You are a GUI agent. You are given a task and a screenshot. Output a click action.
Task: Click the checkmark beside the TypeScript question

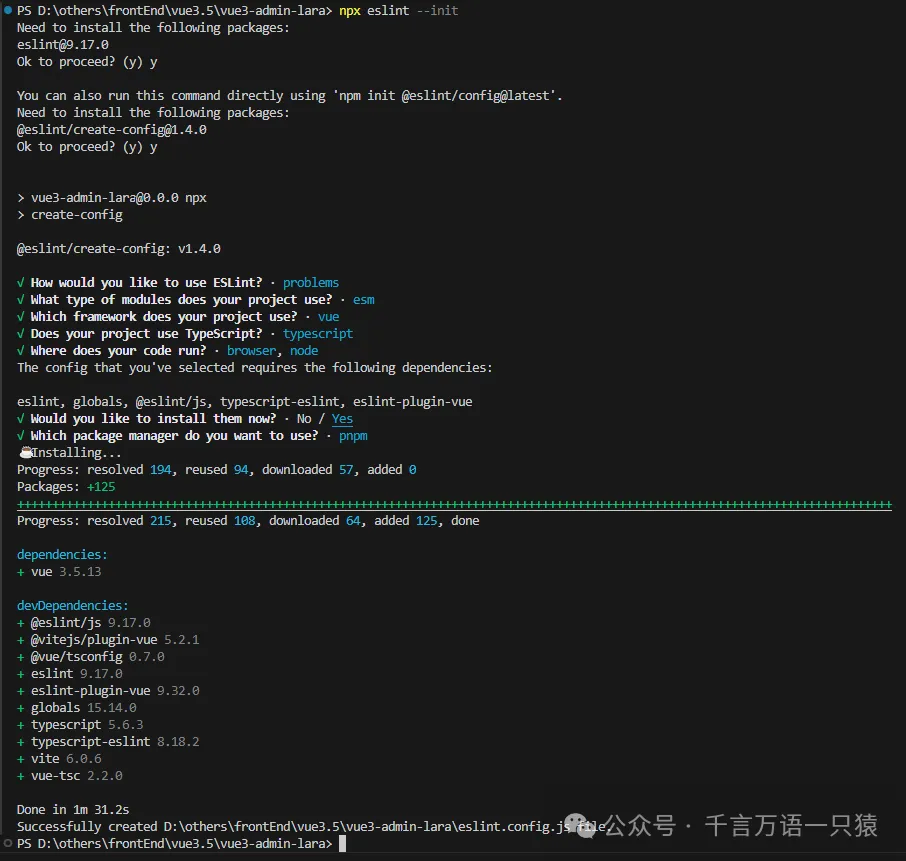click(x=22, y=334)
